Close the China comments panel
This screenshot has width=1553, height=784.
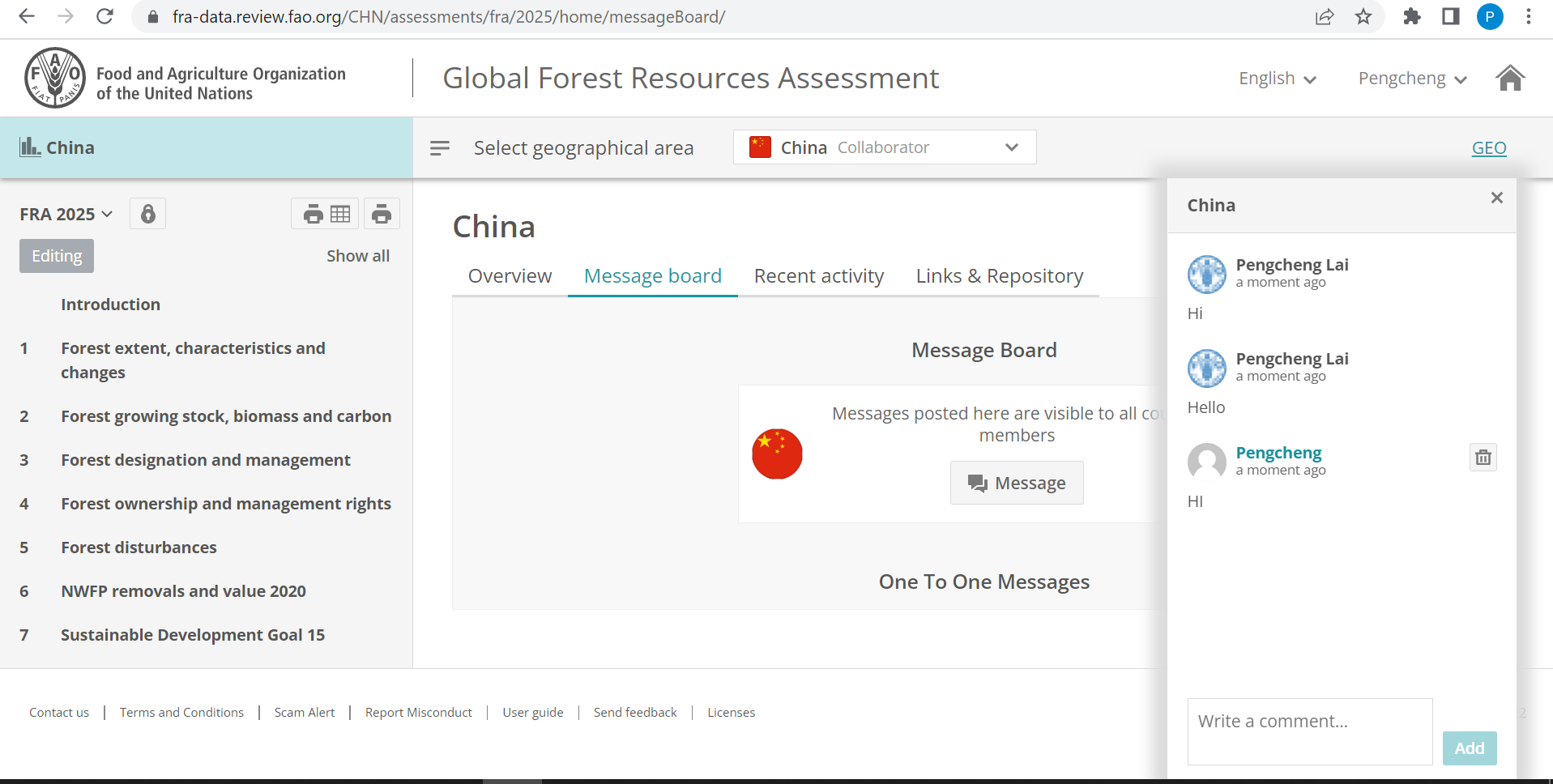coord(1495,197)
